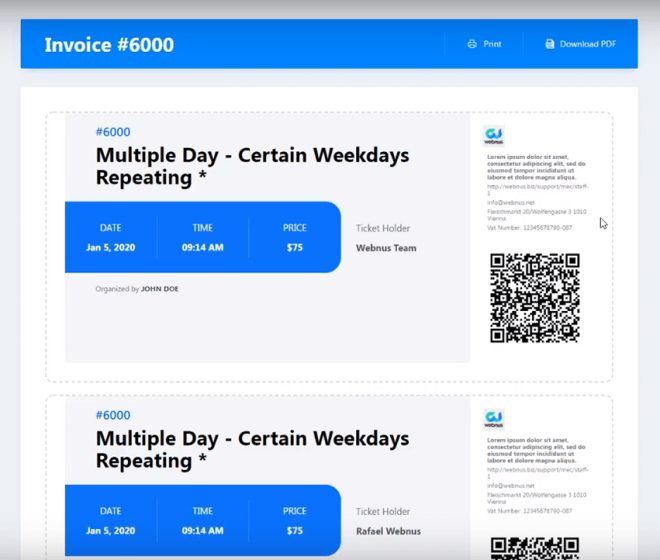The width and height of the screenshot is (660, 560).
Task: Click ticket holder name Rafael Webnus
Action: [388, 531]
